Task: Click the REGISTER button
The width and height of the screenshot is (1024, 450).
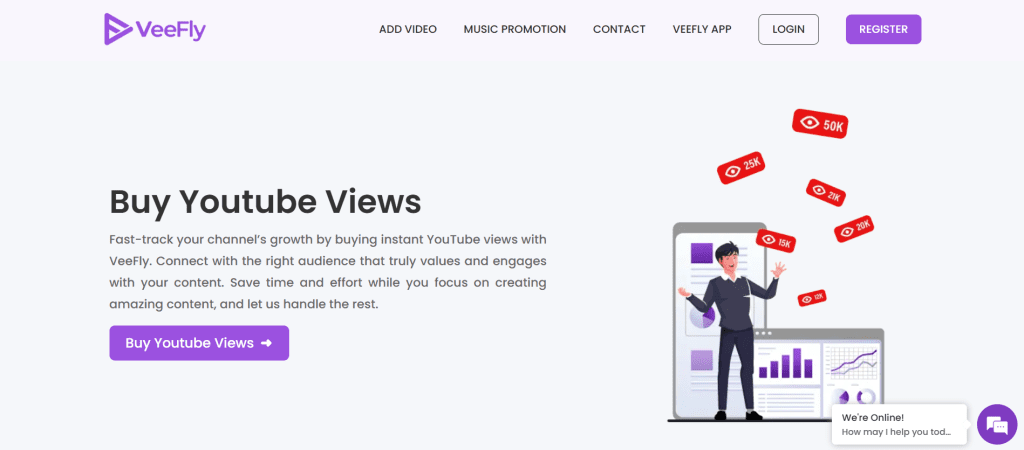Action: click(884, 29)
